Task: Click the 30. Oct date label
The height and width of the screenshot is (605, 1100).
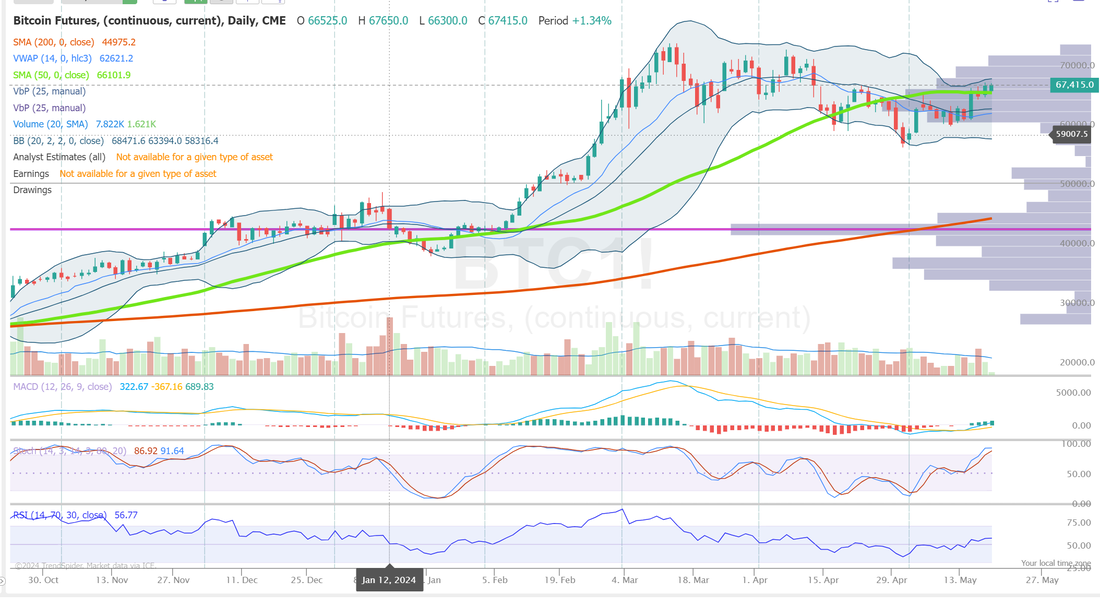Action: [x=43, y=580]
